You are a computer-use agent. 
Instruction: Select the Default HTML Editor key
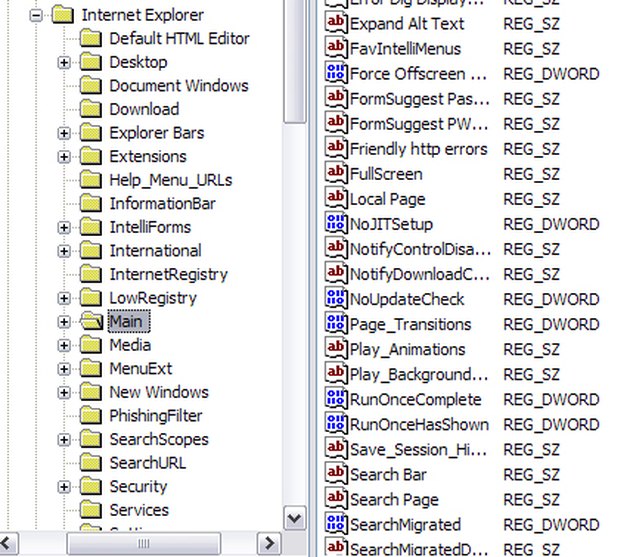[179, 39]
